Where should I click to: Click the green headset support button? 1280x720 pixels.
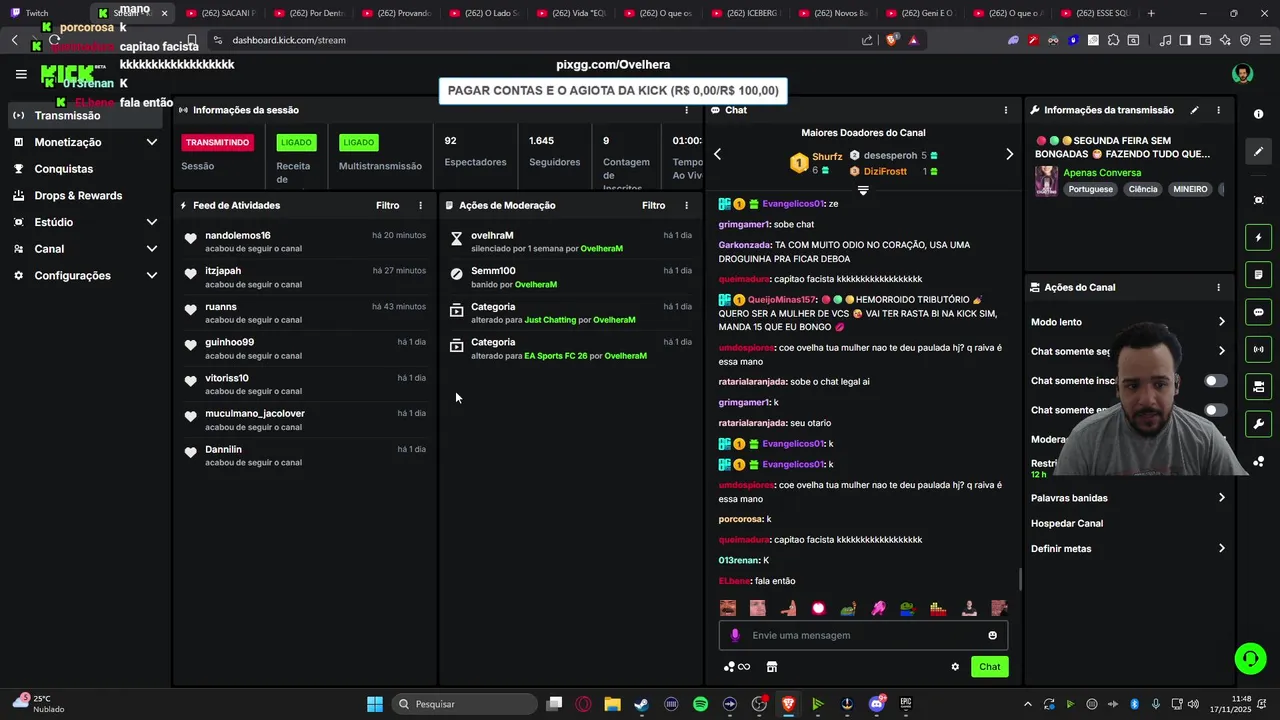click(x=1250, y=658)
